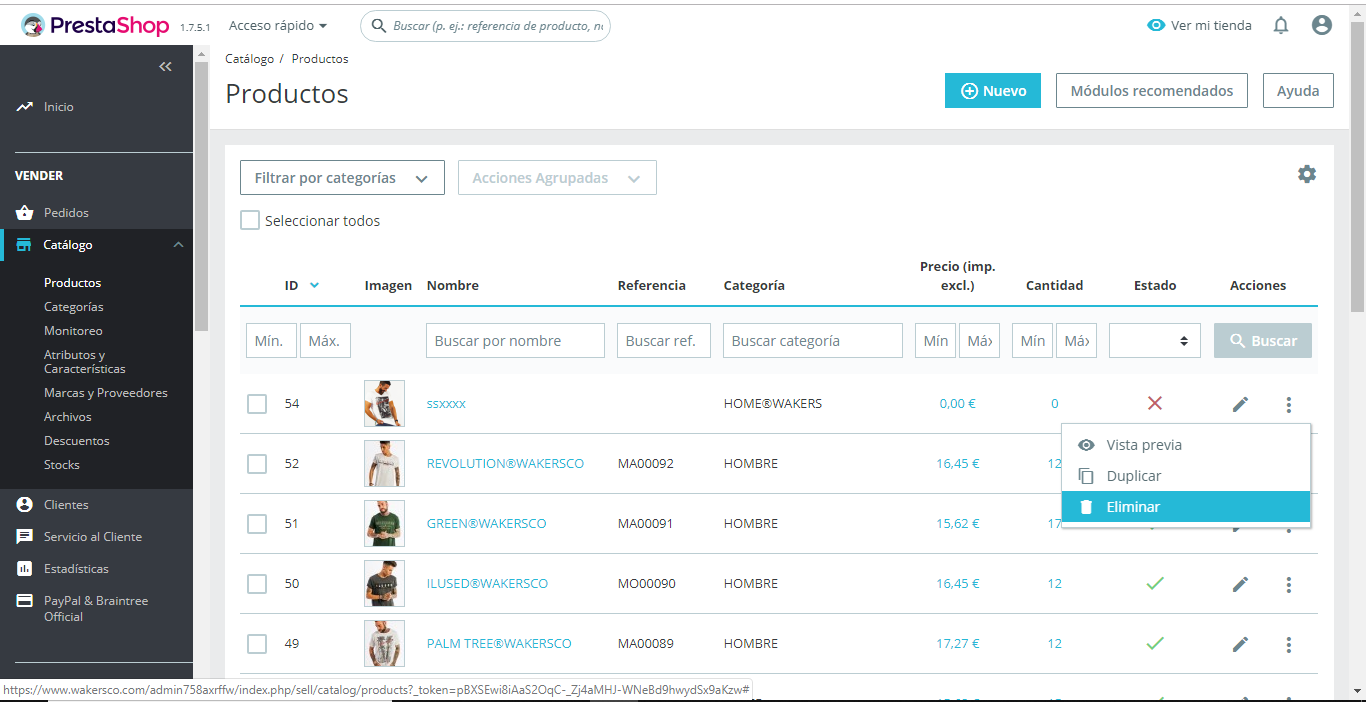1366x702 pixels.
Task: Open three-dot menu for PALM TREE®WAKERSCO
Action: tap(1289, 644)
